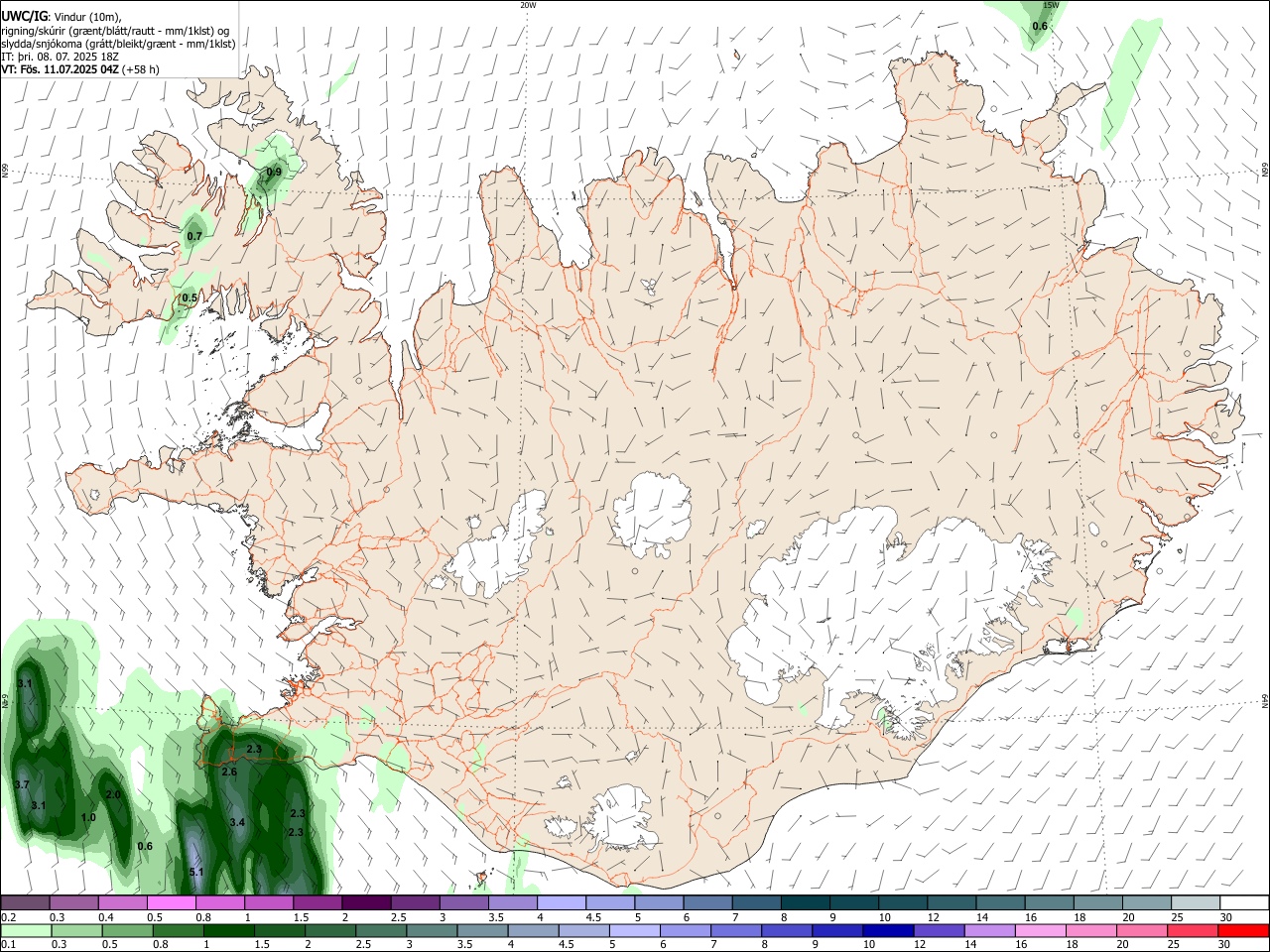Click the 0.5 precipitation value on the map
This screenshot has width=1270, height=952.
[x=190, y=297]
